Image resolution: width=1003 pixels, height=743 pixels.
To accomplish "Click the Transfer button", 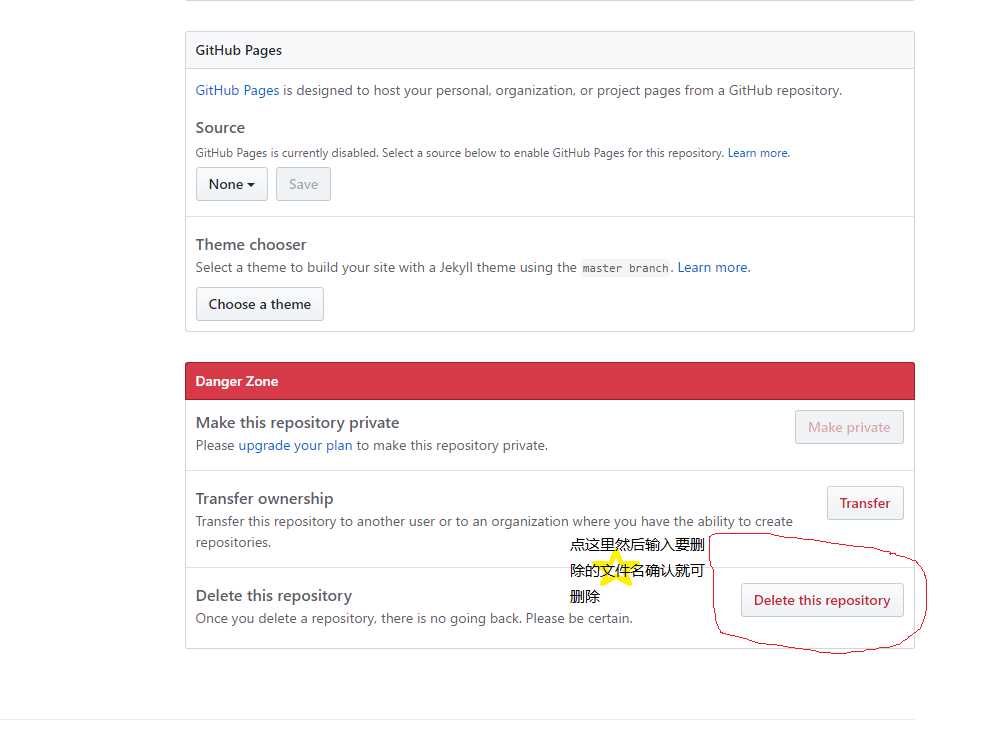I will pyautogui.click(x=865, y=503).
